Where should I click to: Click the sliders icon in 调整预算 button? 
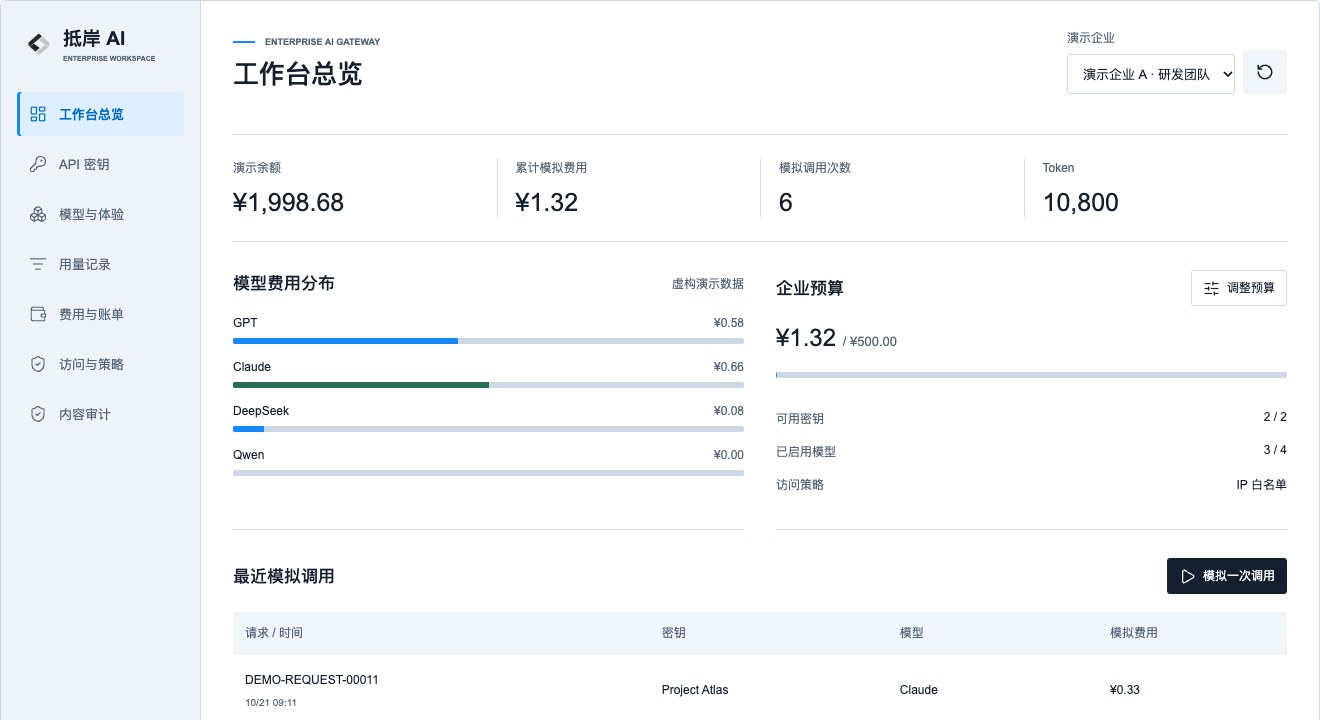(1212, 288)
